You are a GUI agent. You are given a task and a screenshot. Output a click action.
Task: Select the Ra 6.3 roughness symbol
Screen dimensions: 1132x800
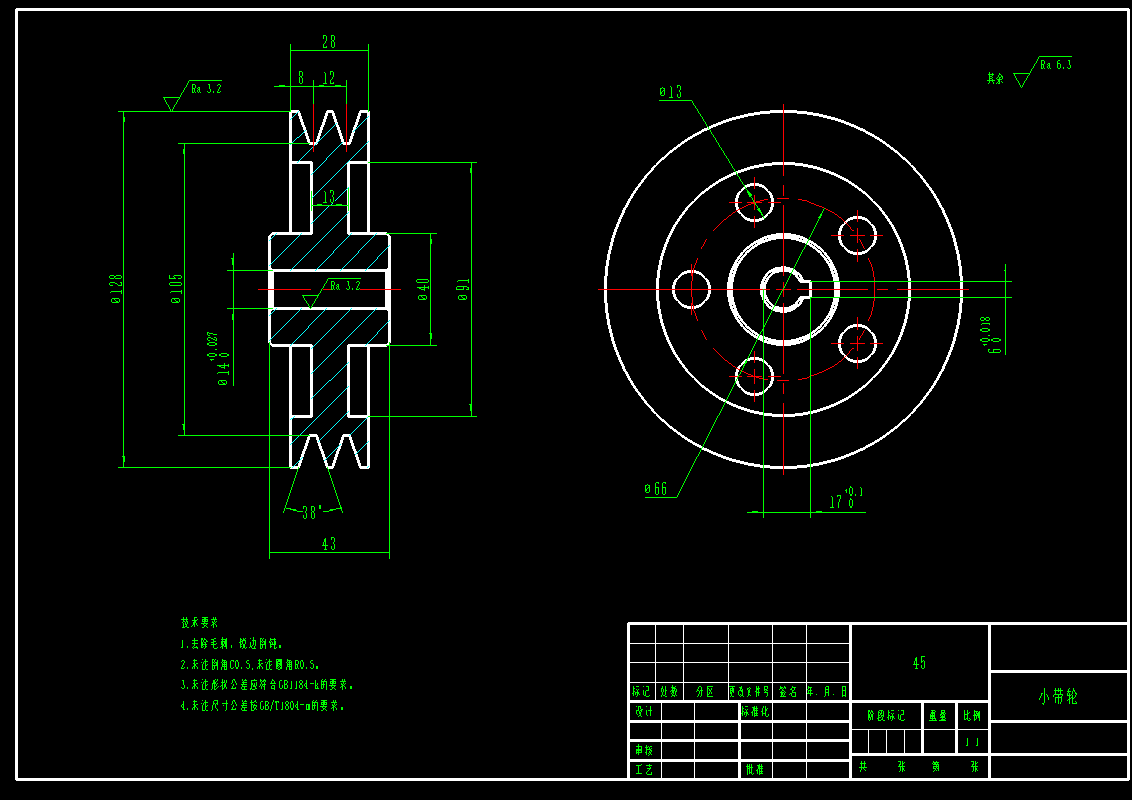[1043, 71]
